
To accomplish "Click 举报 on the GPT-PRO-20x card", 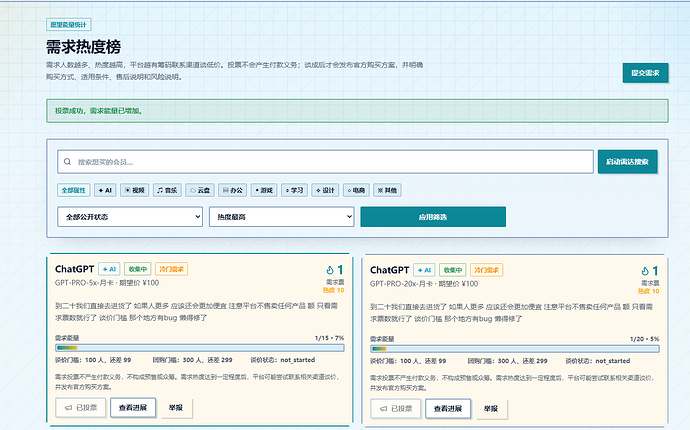I will pyautogui.click(x=491, y=408).
